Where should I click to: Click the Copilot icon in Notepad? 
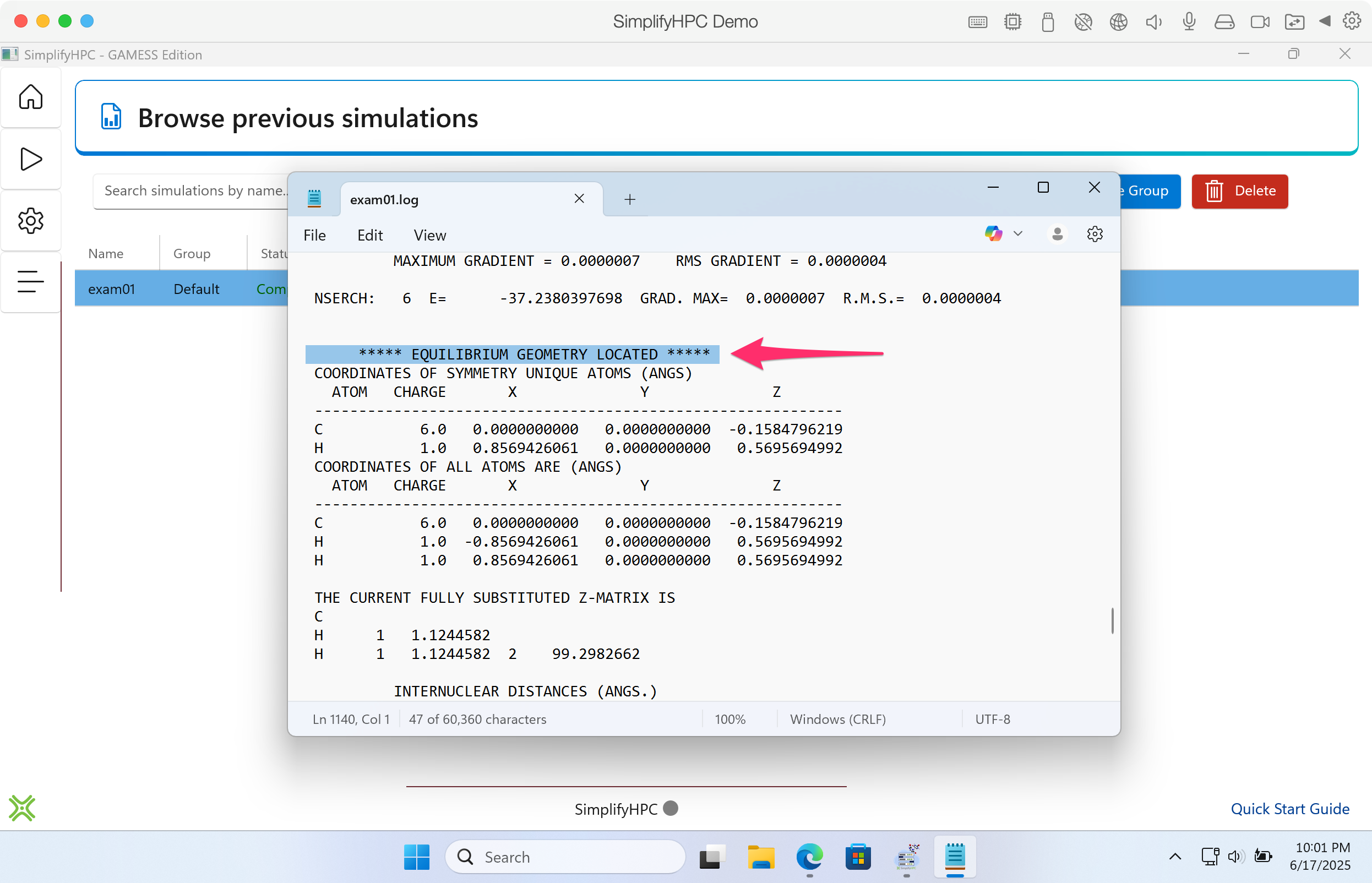pos(993,234)
